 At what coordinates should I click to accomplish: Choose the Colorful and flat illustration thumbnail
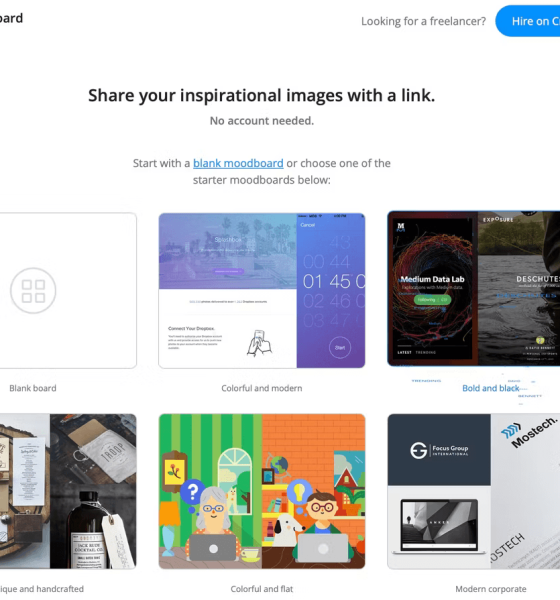tap(262, 491)
